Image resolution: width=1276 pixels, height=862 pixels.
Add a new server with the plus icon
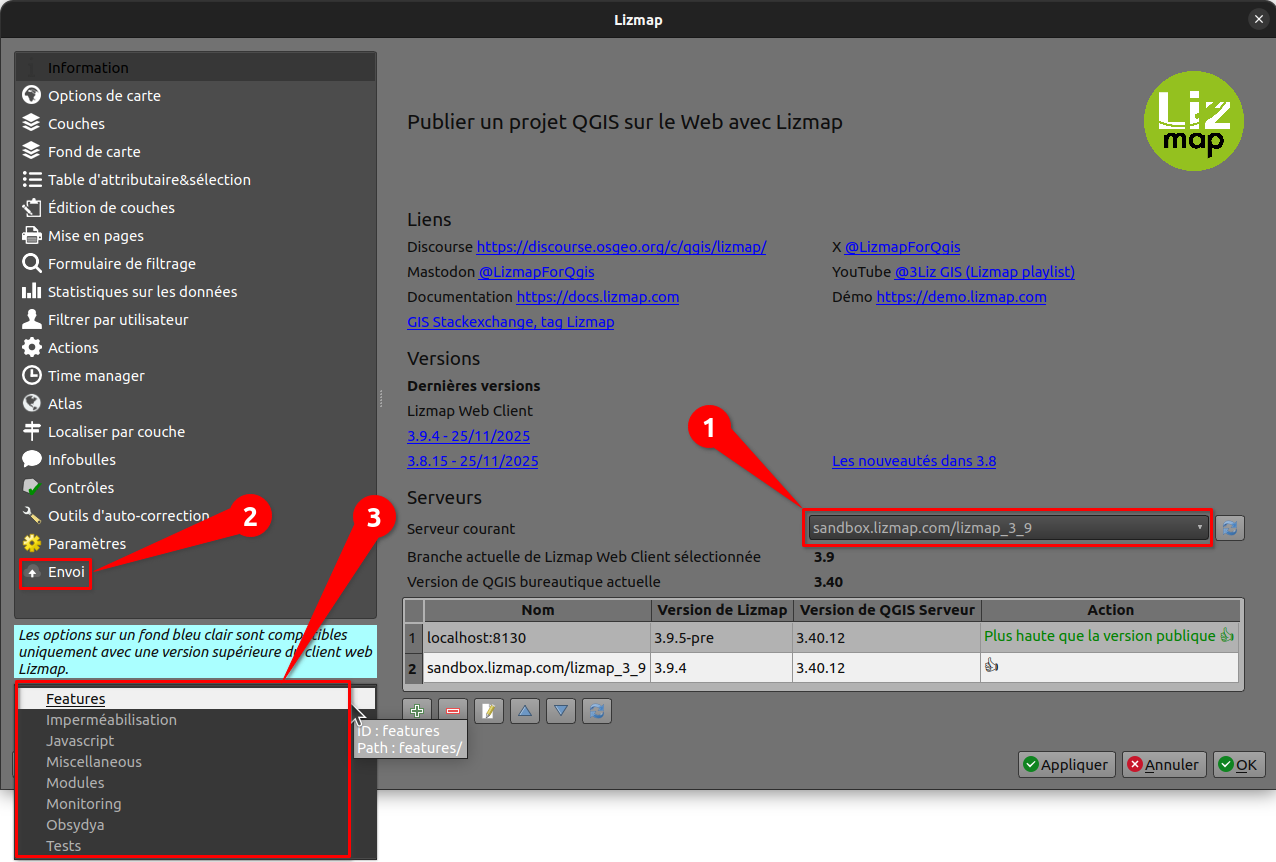pos(417,710)
